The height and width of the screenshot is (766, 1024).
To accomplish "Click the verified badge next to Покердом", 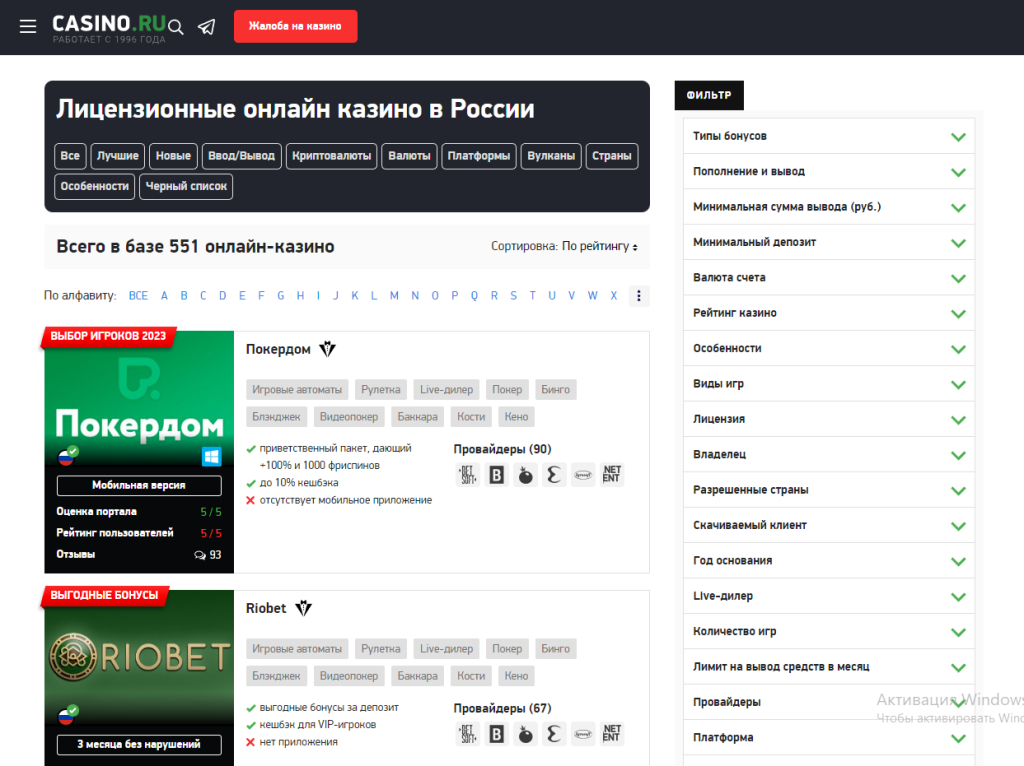I will [327, 349].
